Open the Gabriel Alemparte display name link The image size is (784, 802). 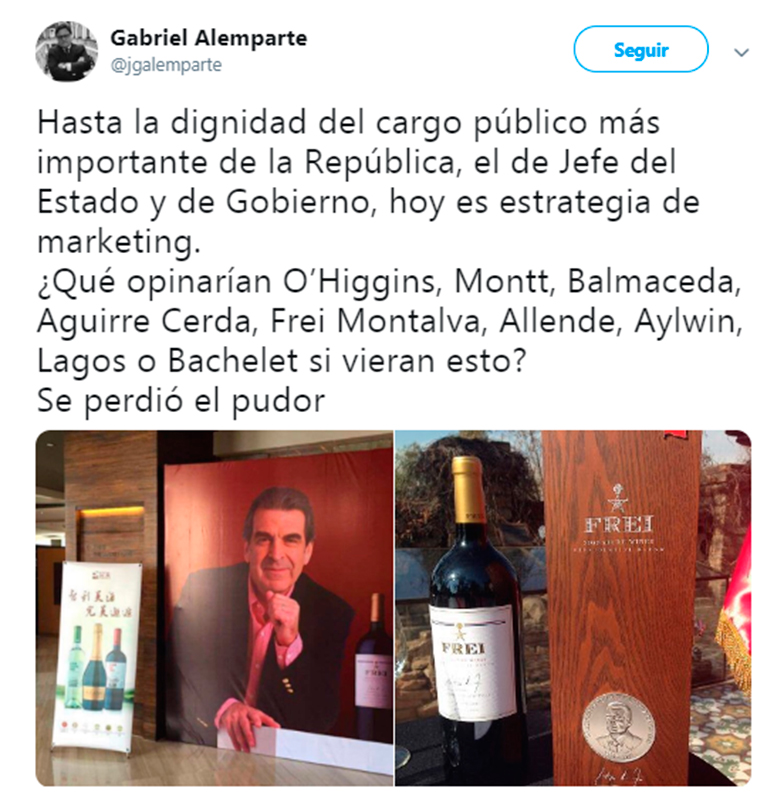coord(209,38)
